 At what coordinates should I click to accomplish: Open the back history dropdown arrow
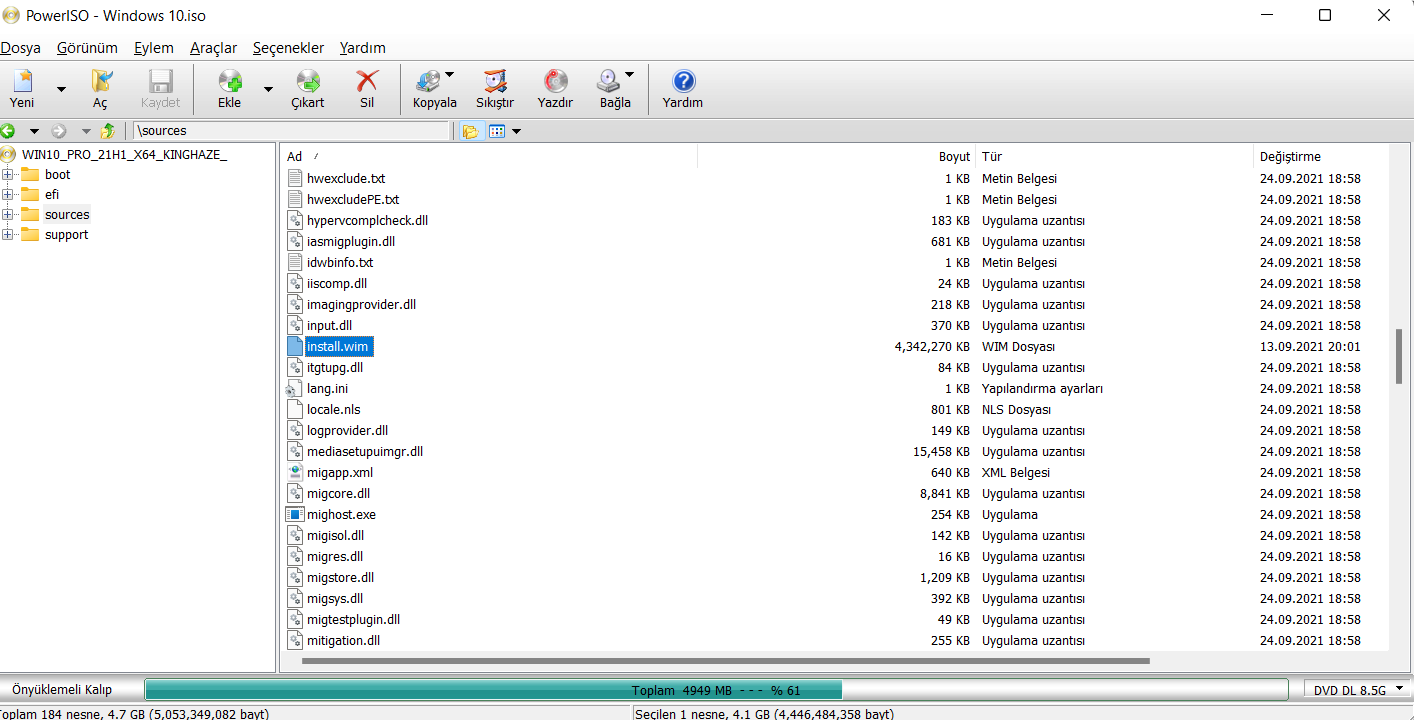point(34,131)
